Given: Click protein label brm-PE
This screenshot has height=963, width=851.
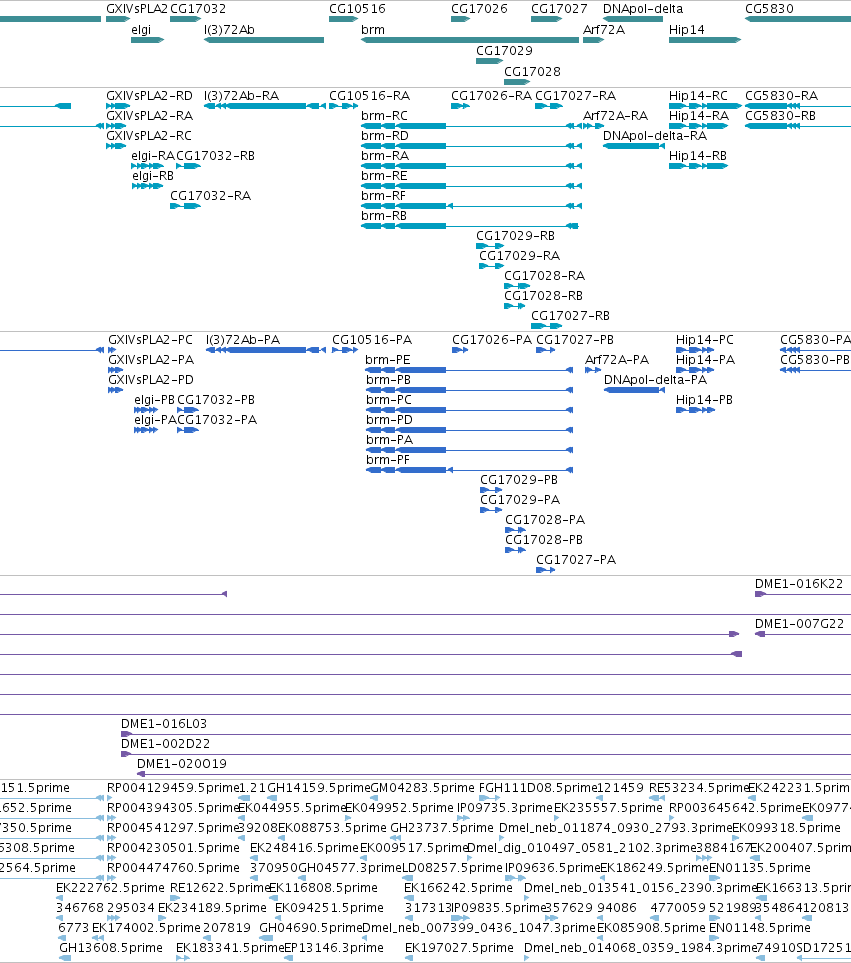Looking at the screenshot, I should (x=387, y=359).
